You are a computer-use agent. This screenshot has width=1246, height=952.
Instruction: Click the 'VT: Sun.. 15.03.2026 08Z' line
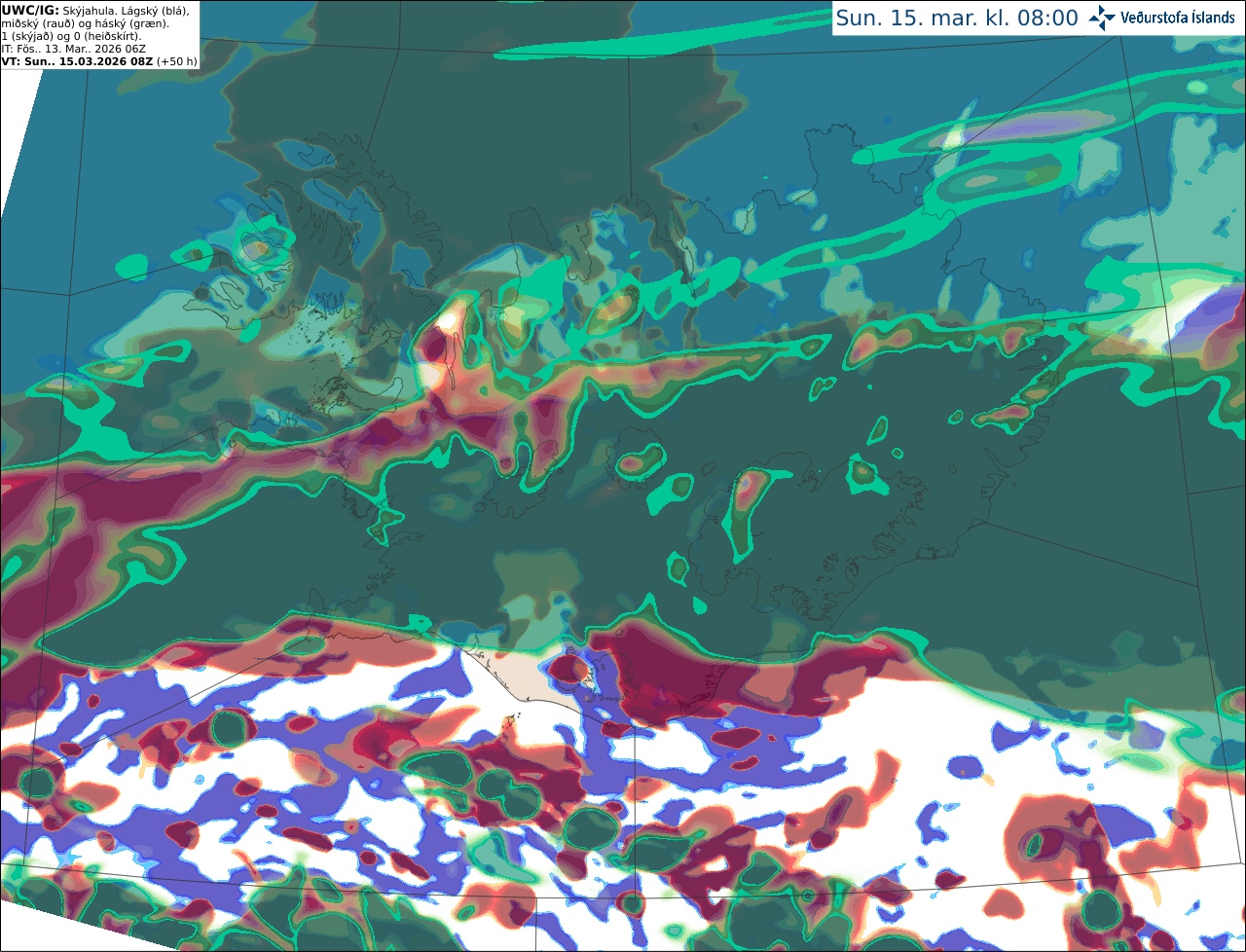click(78, 61)
